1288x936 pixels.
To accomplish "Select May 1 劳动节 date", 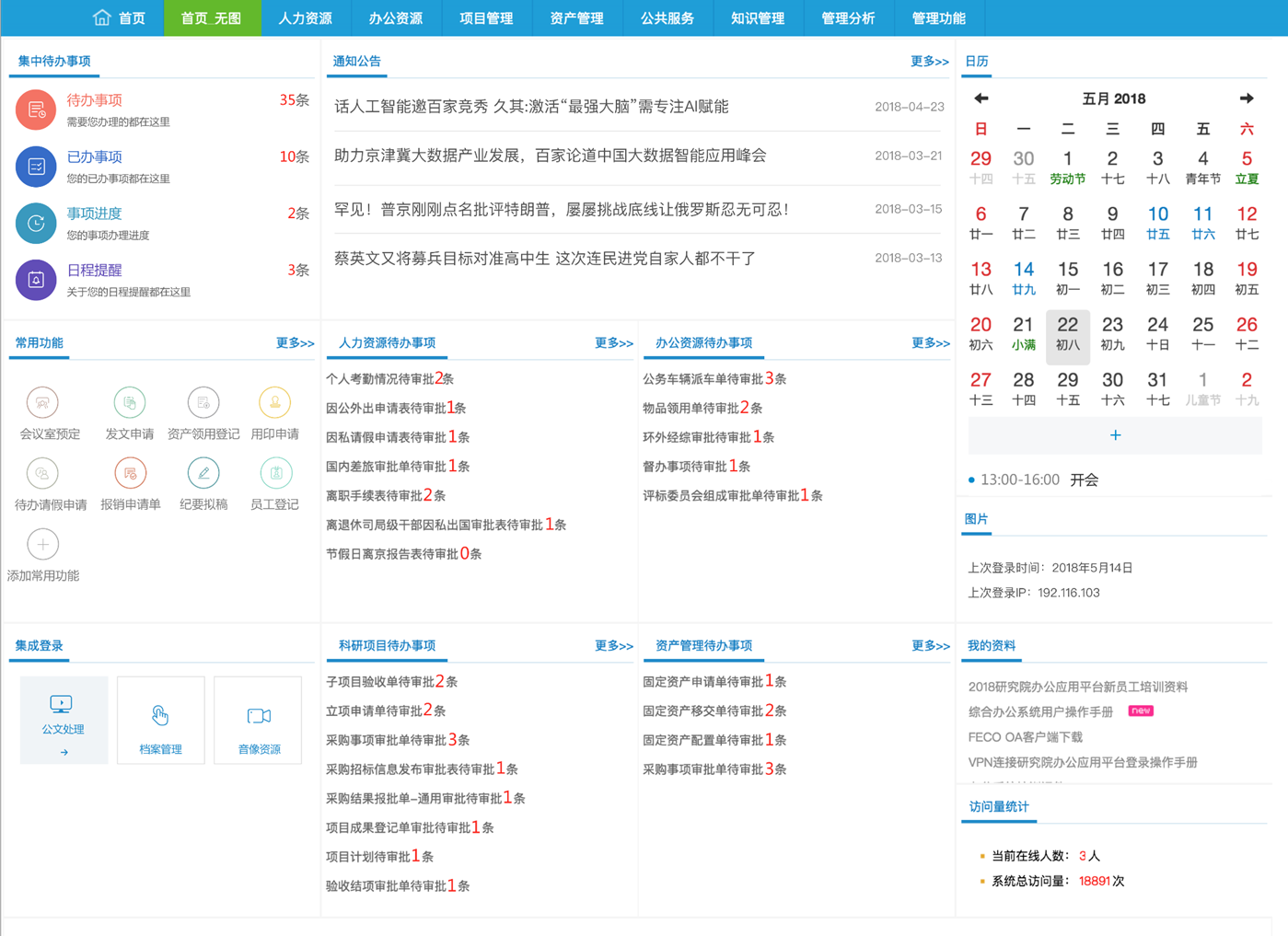I will (x=1068, y=168).
